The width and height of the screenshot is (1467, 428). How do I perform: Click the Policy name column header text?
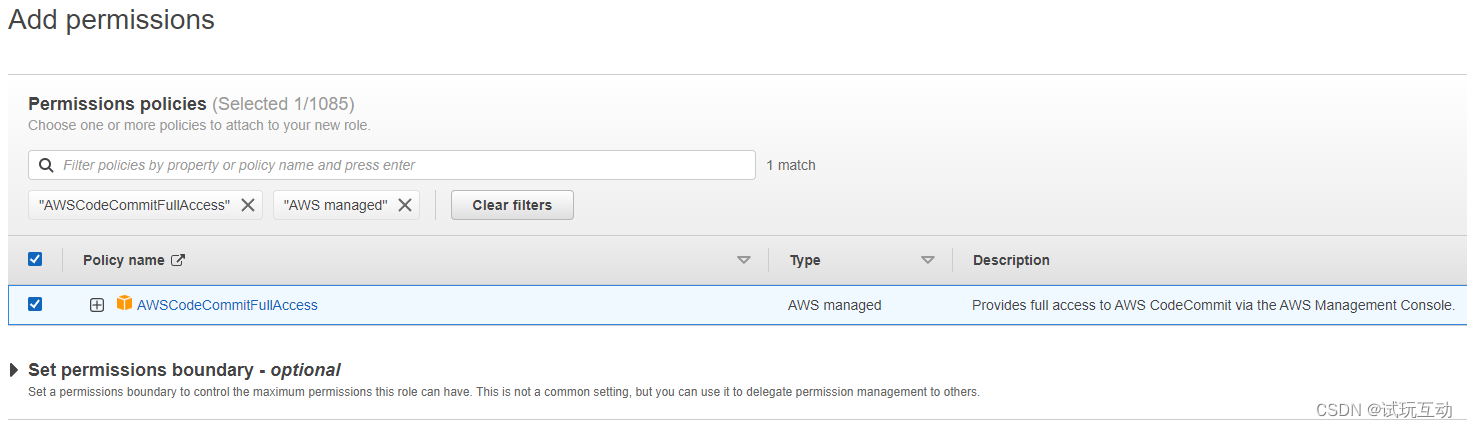point(124,260)
